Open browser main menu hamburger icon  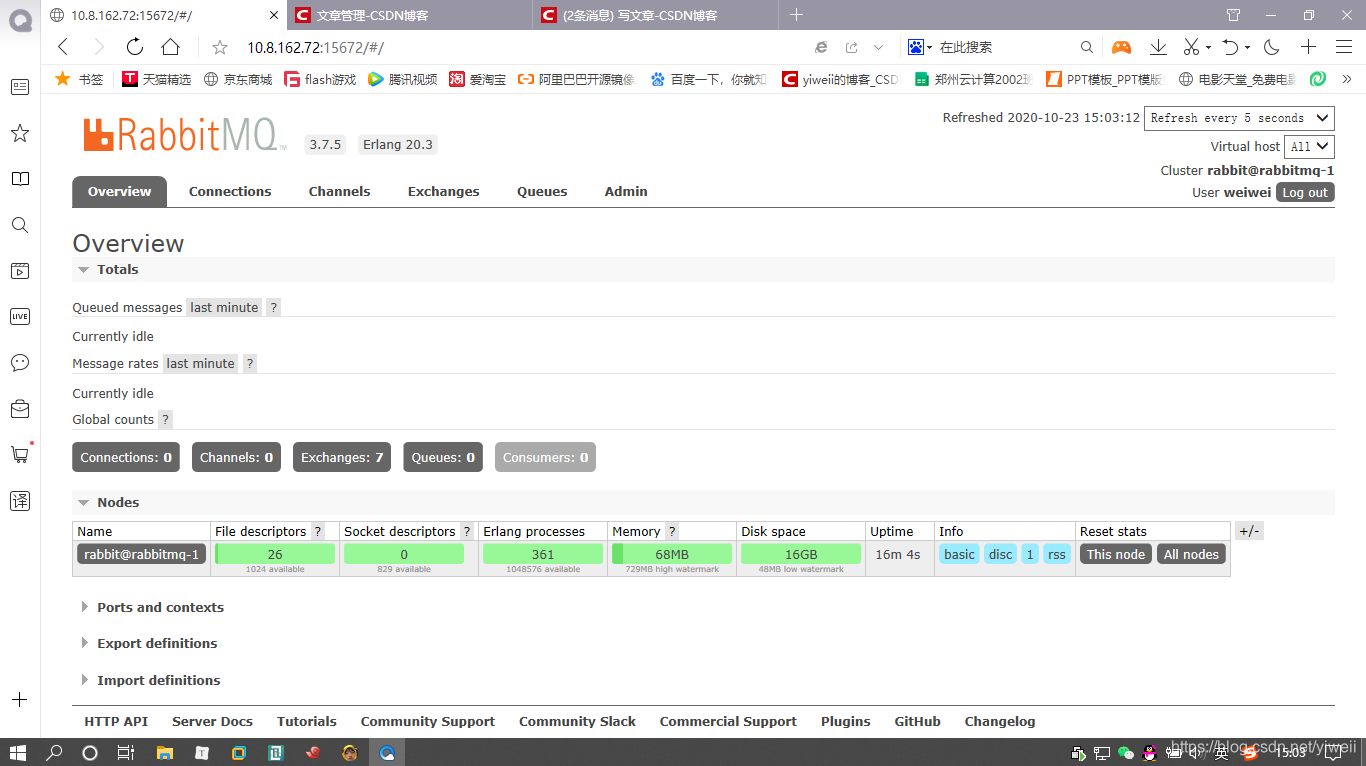pyautogui.click(x=1343, y=47)
